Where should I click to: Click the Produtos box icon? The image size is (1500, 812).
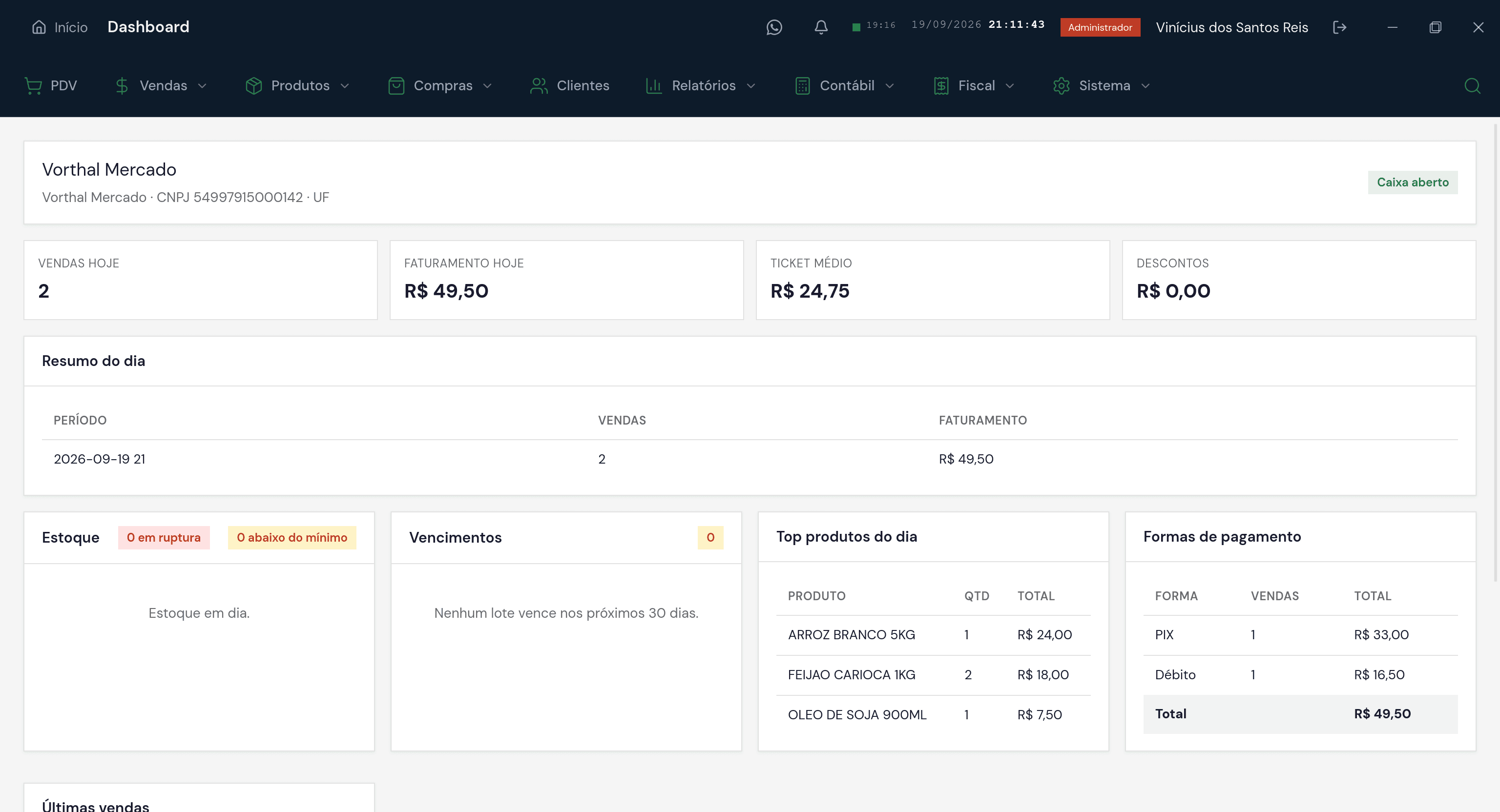click(253, 85)
